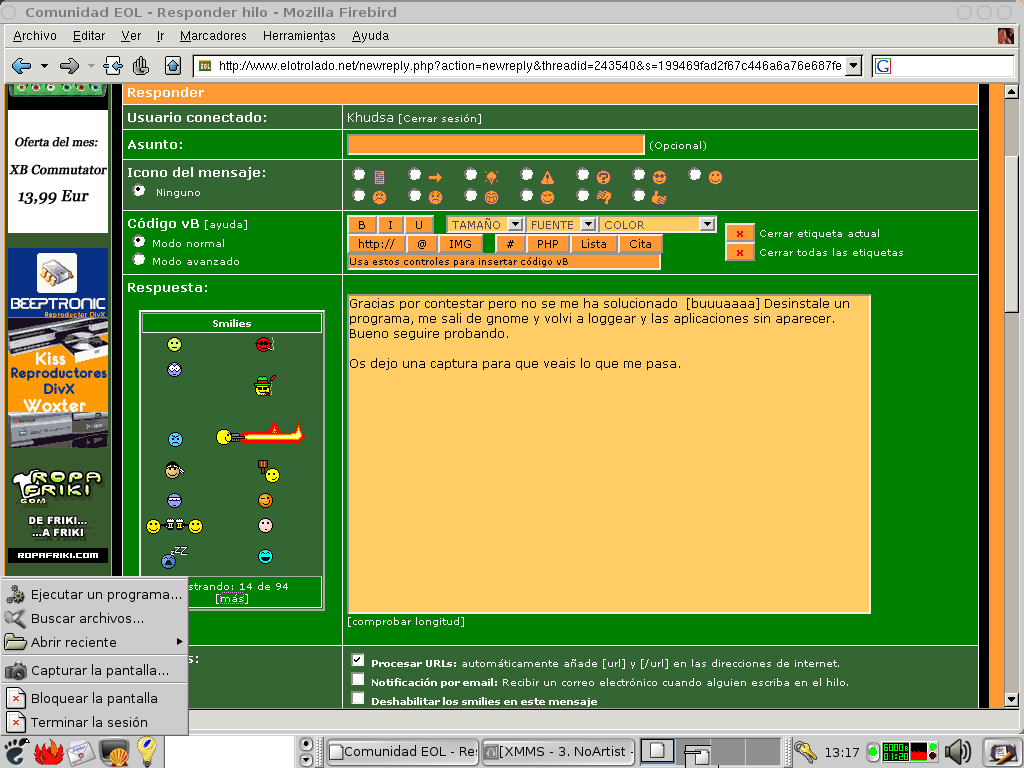Click the Cerrar sesión link
The width and height of the screenshot is (1024, 768).
pos(440,119)
